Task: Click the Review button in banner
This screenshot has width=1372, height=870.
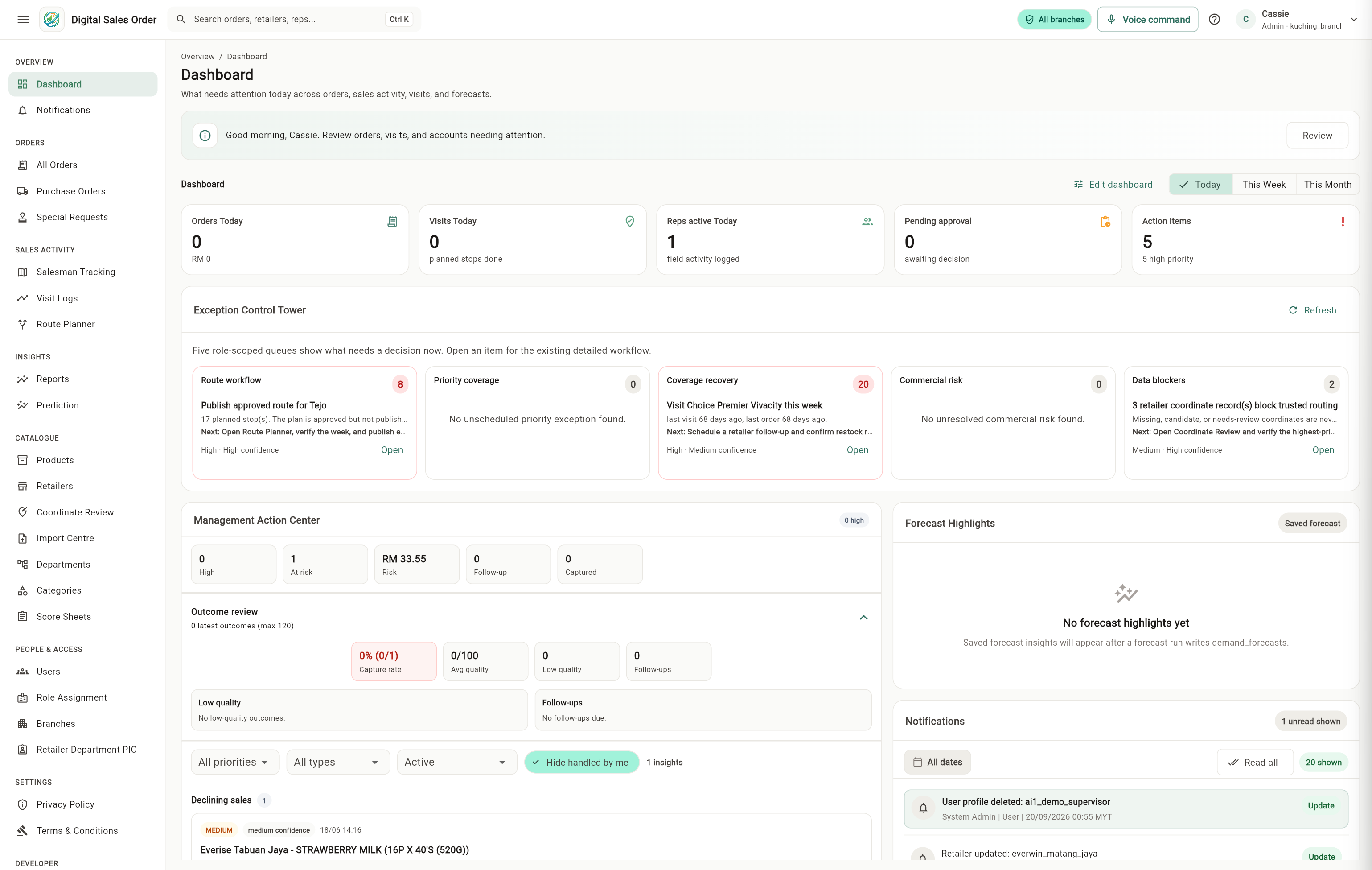Action: point(1317,135)
